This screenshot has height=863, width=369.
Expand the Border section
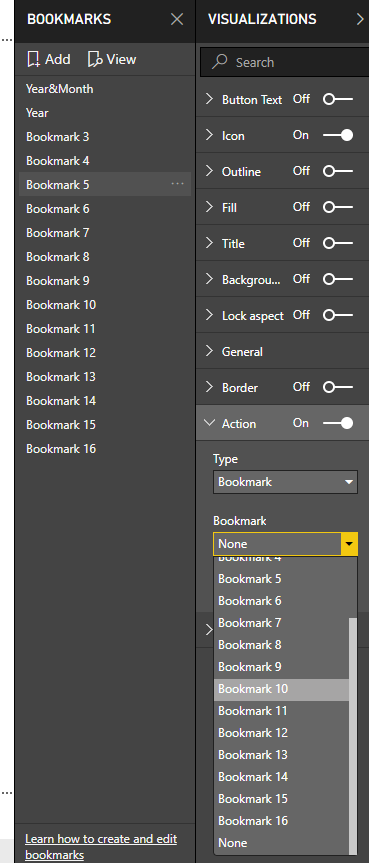click(x=209, y=387)
